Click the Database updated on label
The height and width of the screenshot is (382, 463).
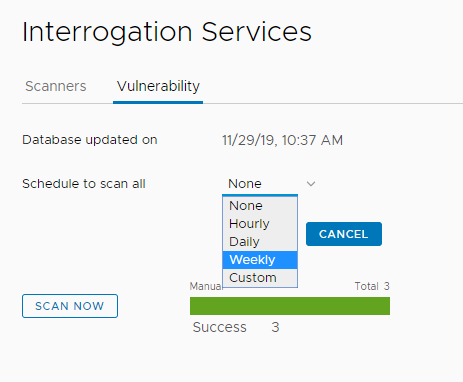click(90, 140)
